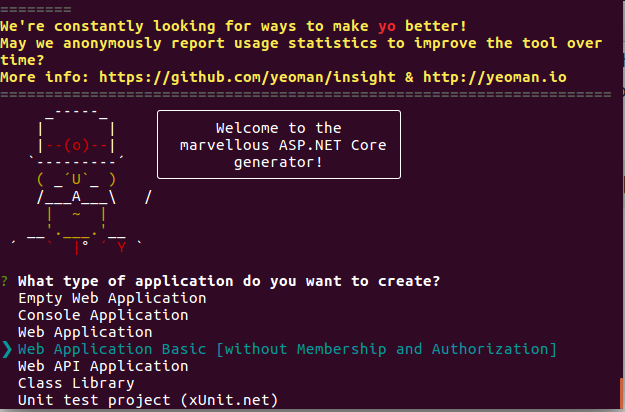Viewport: 625px width, 412px height.
Task: Click the 'What type of application' question text
Action: click(x=229, y=280)
